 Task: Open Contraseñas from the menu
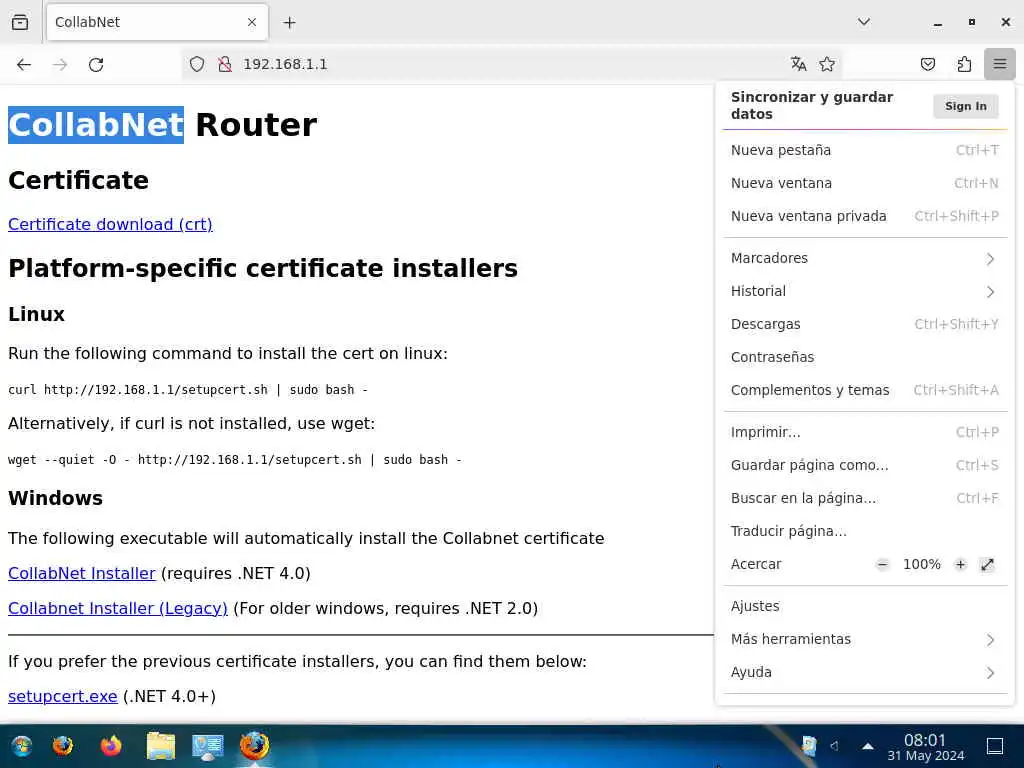click(x=865, y=357)
